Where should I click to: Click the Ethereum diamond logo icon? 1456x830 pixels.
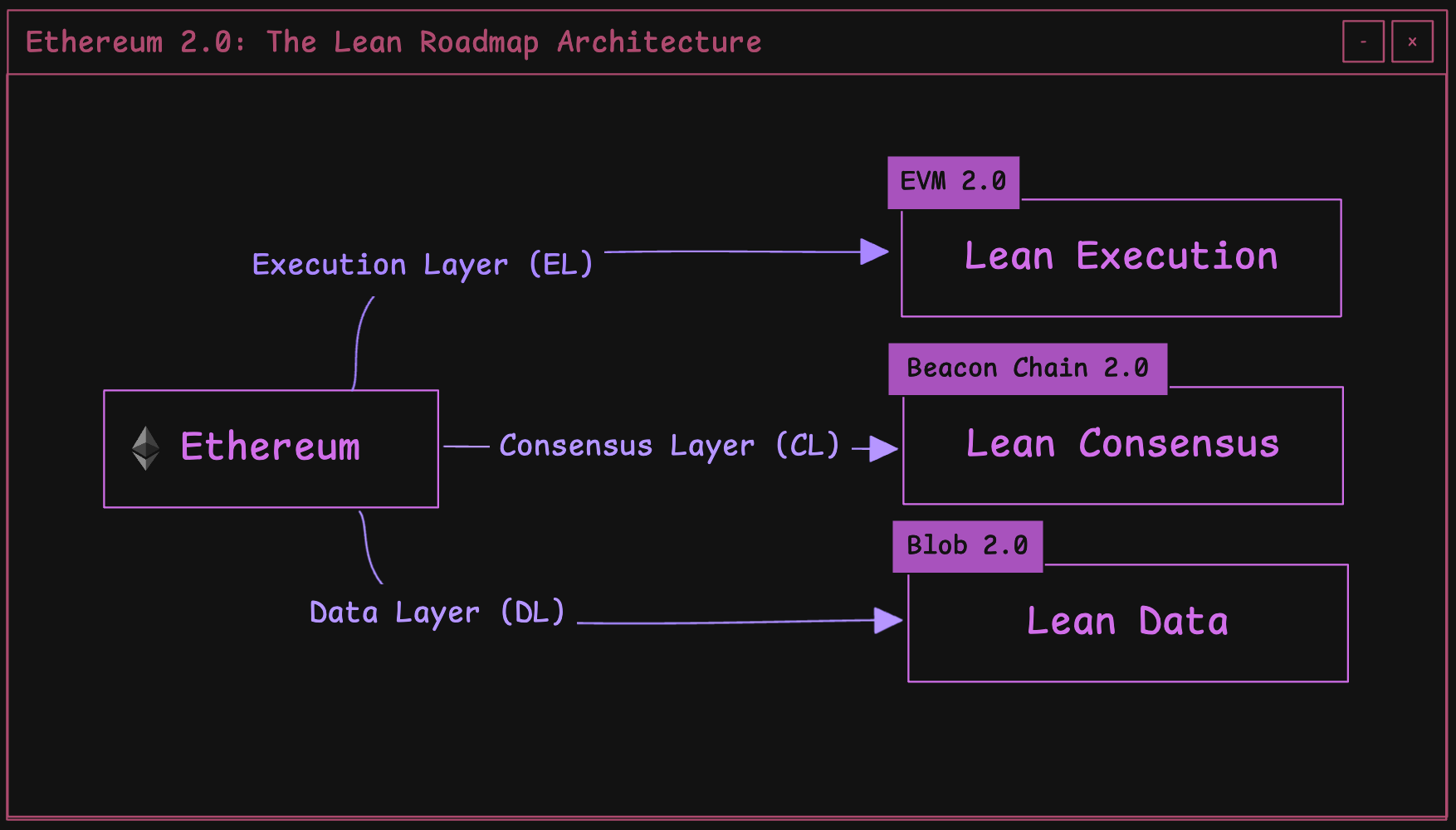pos(145,448)
